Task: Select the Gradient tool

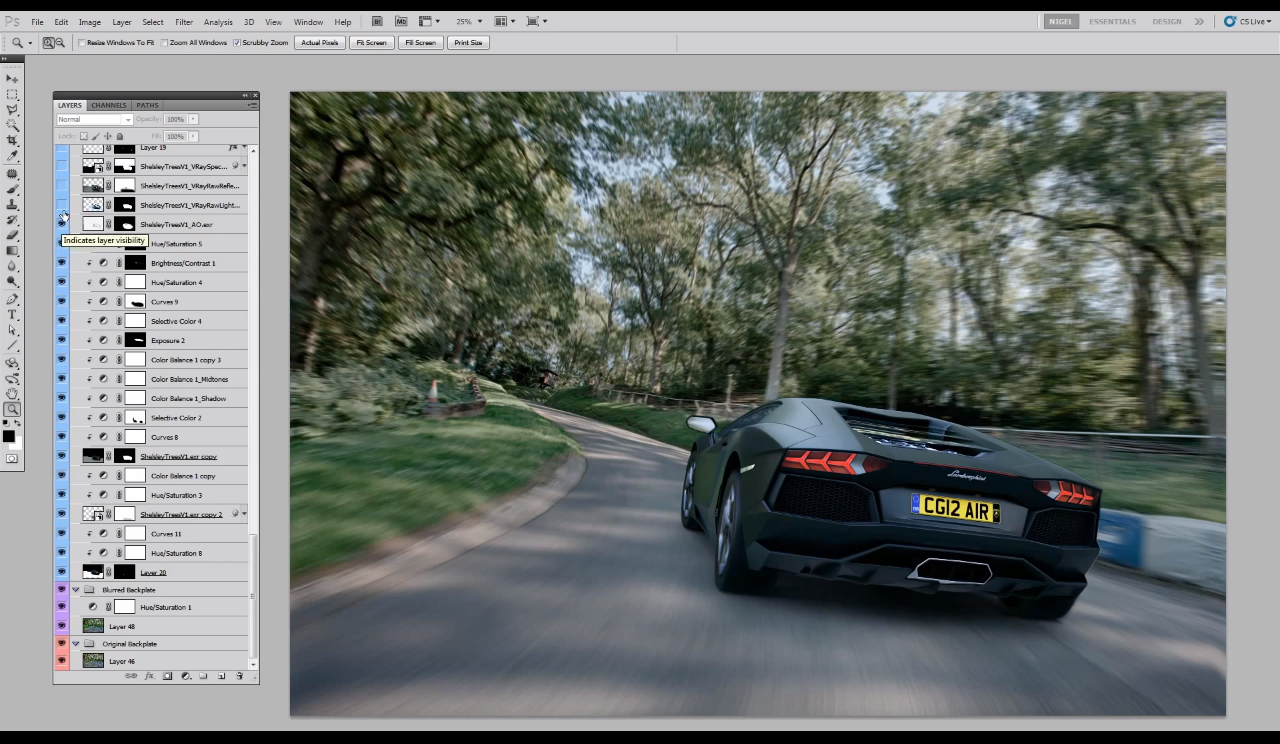Action: 12,250
